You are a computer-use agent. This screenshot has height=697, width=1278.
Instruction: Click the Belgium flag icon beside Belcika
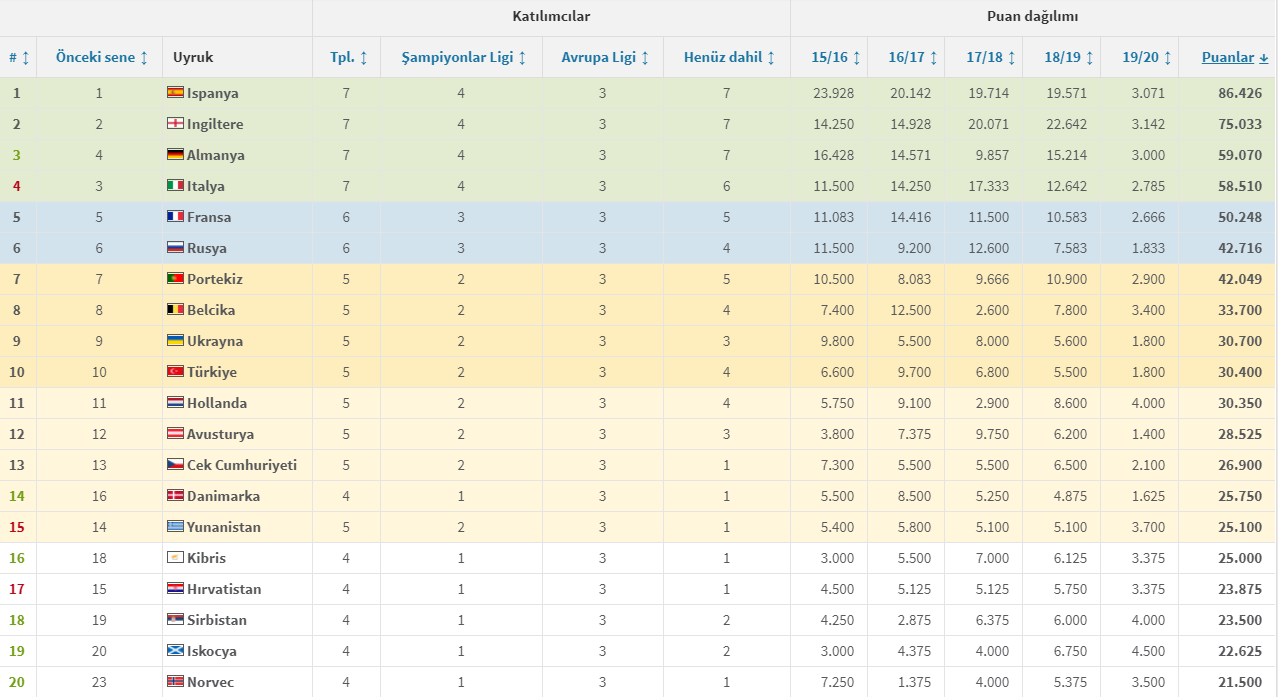click(x=174, y=310)
